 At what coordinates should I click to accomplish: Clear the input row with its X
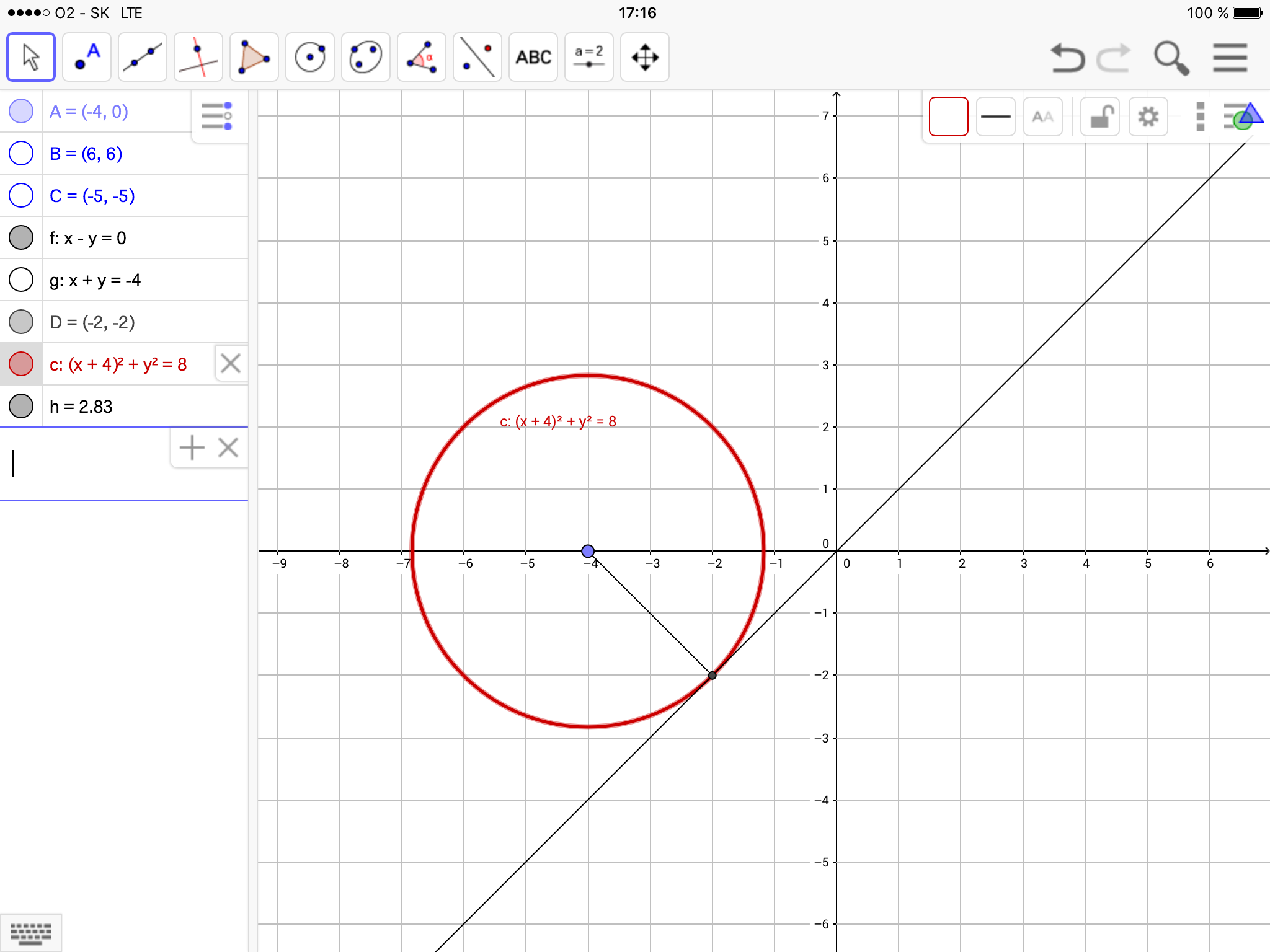click(228, 447)
